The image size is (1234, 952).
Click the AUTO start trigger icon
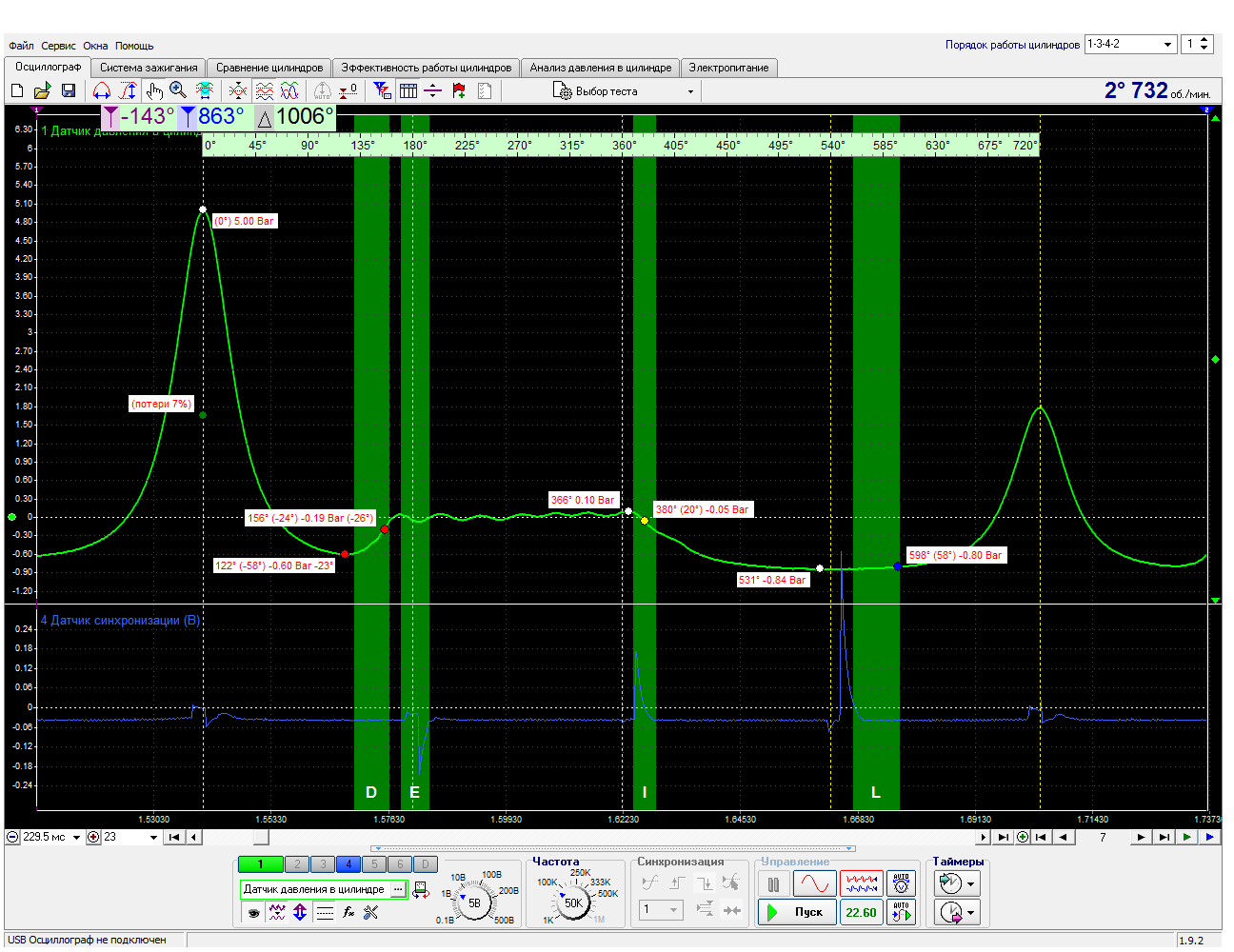tap(901, 912)
